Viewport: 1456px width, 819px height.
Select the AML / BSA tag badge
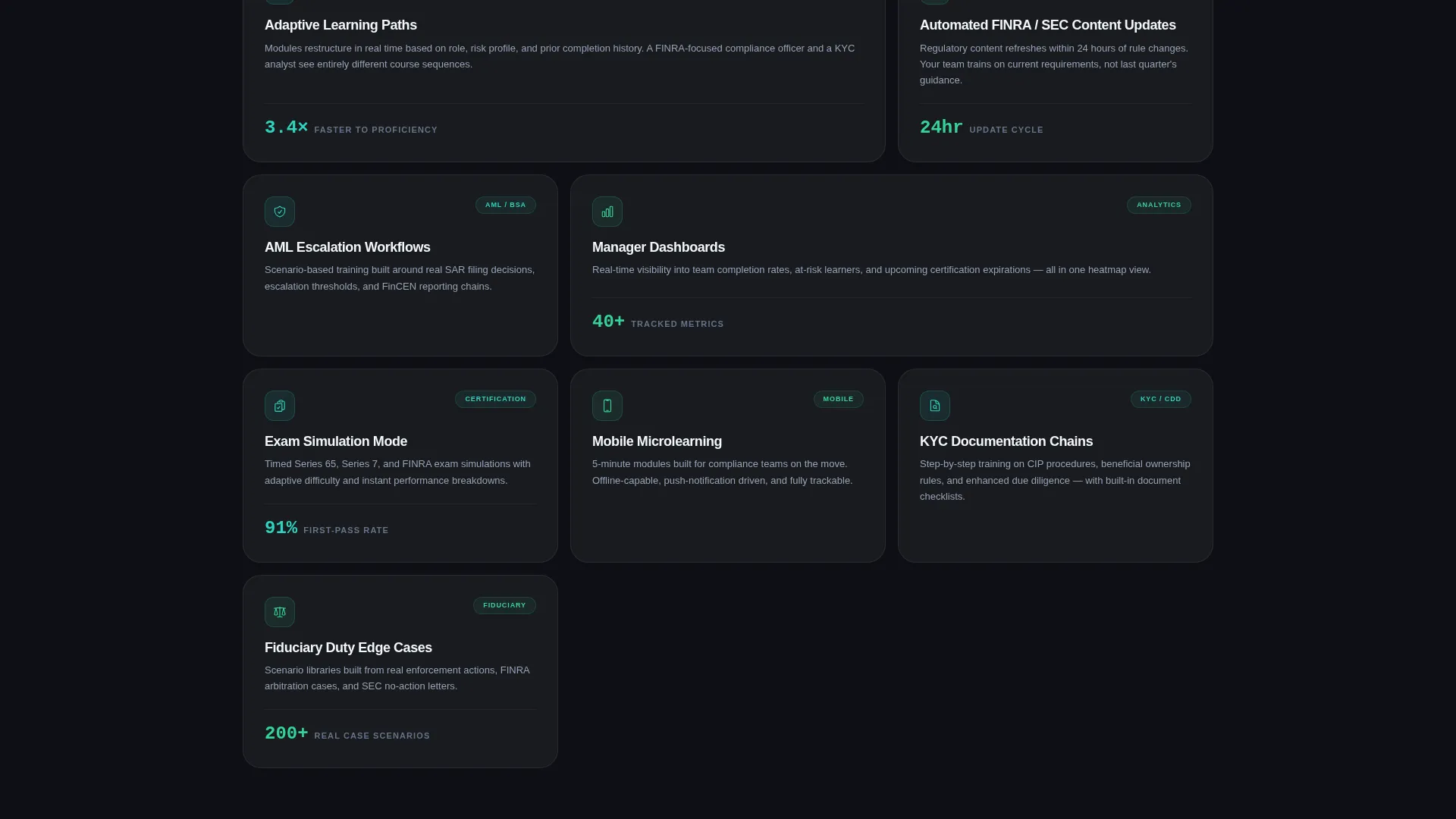(506, 206)
